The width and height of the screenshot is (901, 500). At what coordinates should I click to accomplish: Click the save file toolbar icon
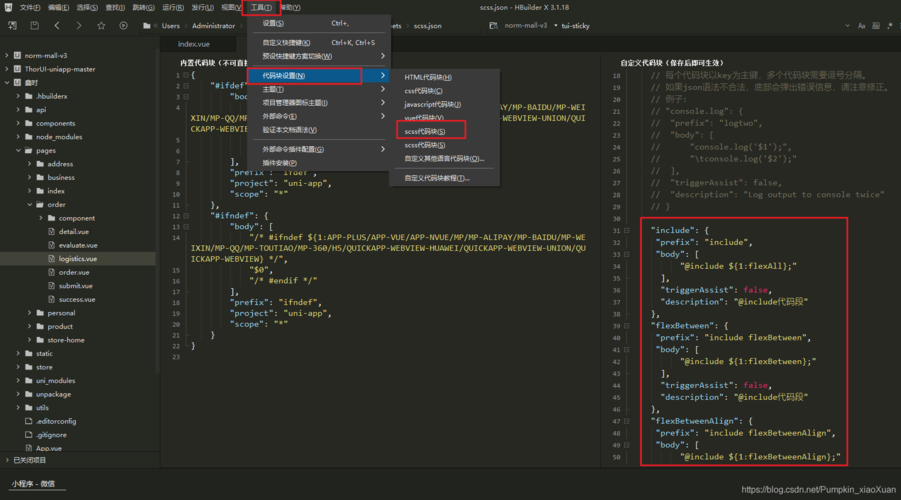(x=34, y=25)
